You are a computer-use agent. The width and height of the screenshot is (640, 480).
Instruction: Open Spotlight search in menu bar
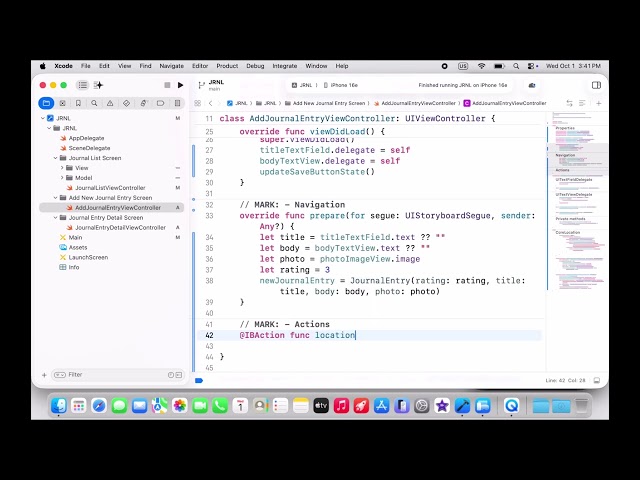tap(516, 66)
